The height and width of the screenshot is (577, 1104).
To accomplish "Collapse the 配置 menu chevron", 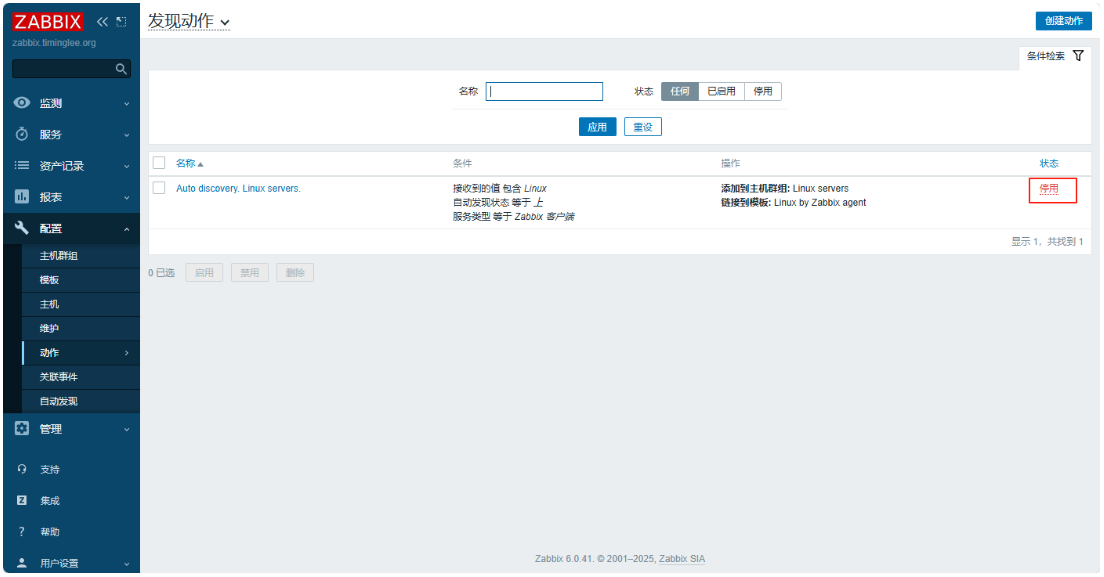I will click(127, 229).
